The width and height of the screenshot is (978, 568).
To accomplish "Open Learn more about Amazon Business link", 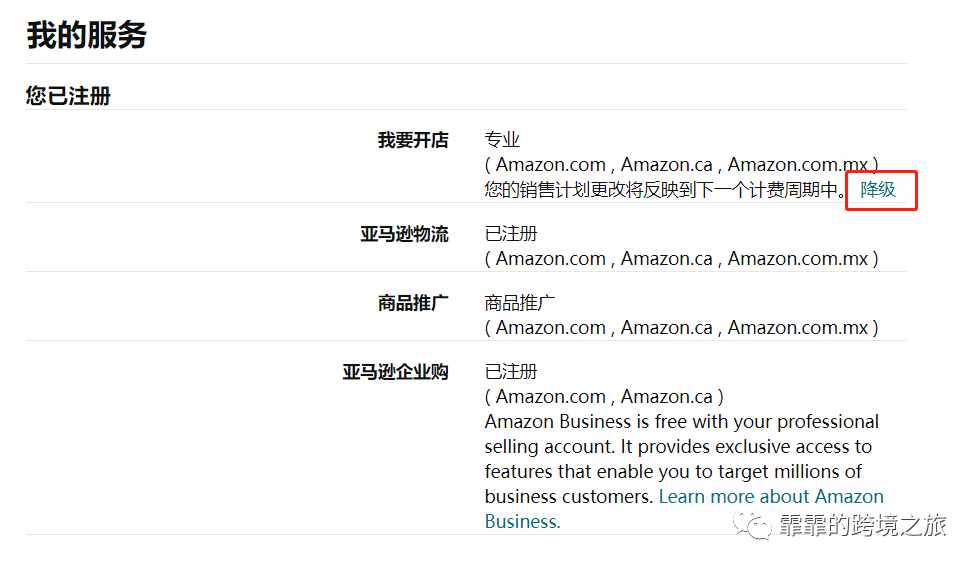I will pyautogui.click(x=684, y=509).
